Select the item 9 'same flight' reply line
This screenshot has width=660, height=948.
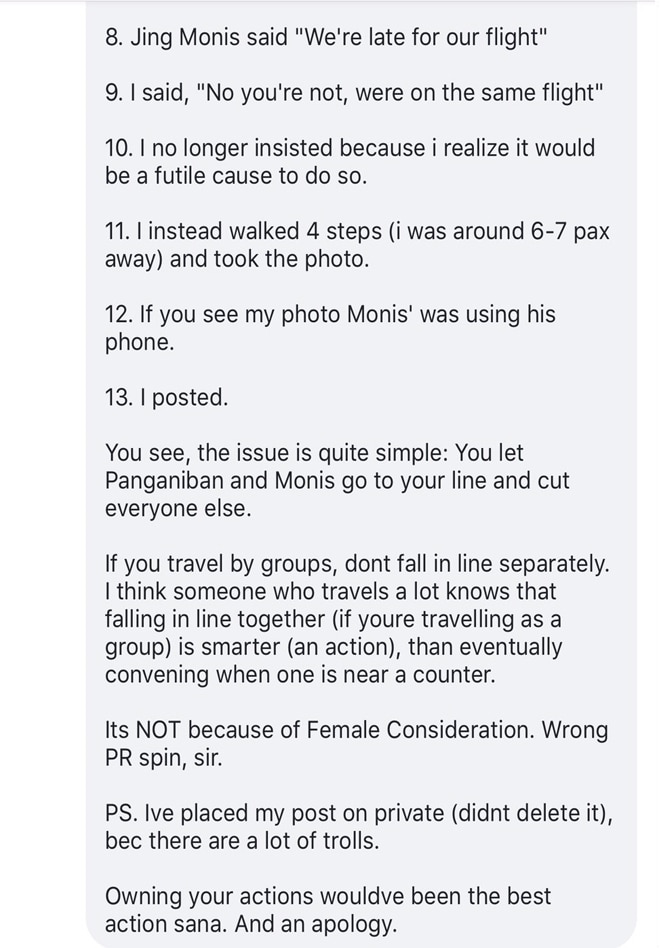[354, 93]
